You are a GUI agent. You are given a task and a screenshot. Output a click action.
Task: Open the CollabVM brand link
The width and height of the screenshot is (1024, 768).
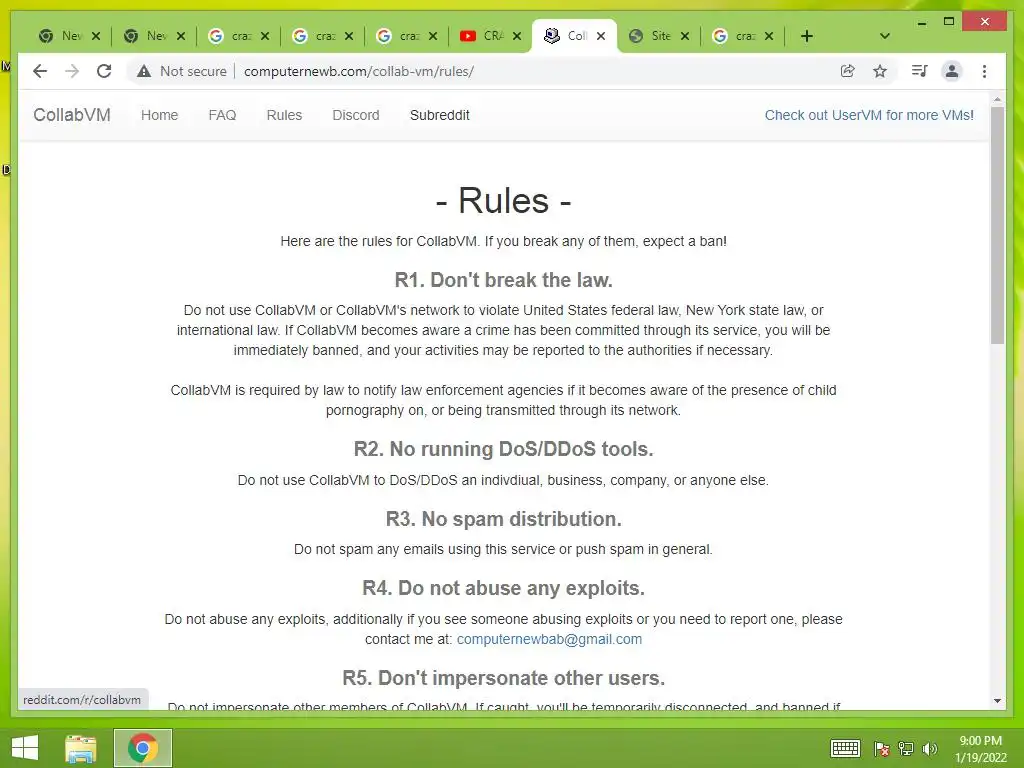point(72,115)
